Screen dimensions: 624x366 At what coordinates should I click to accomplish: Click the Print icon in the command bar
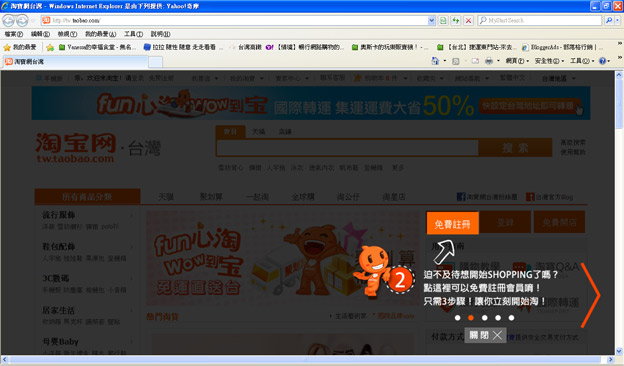(x=489, y=61)
